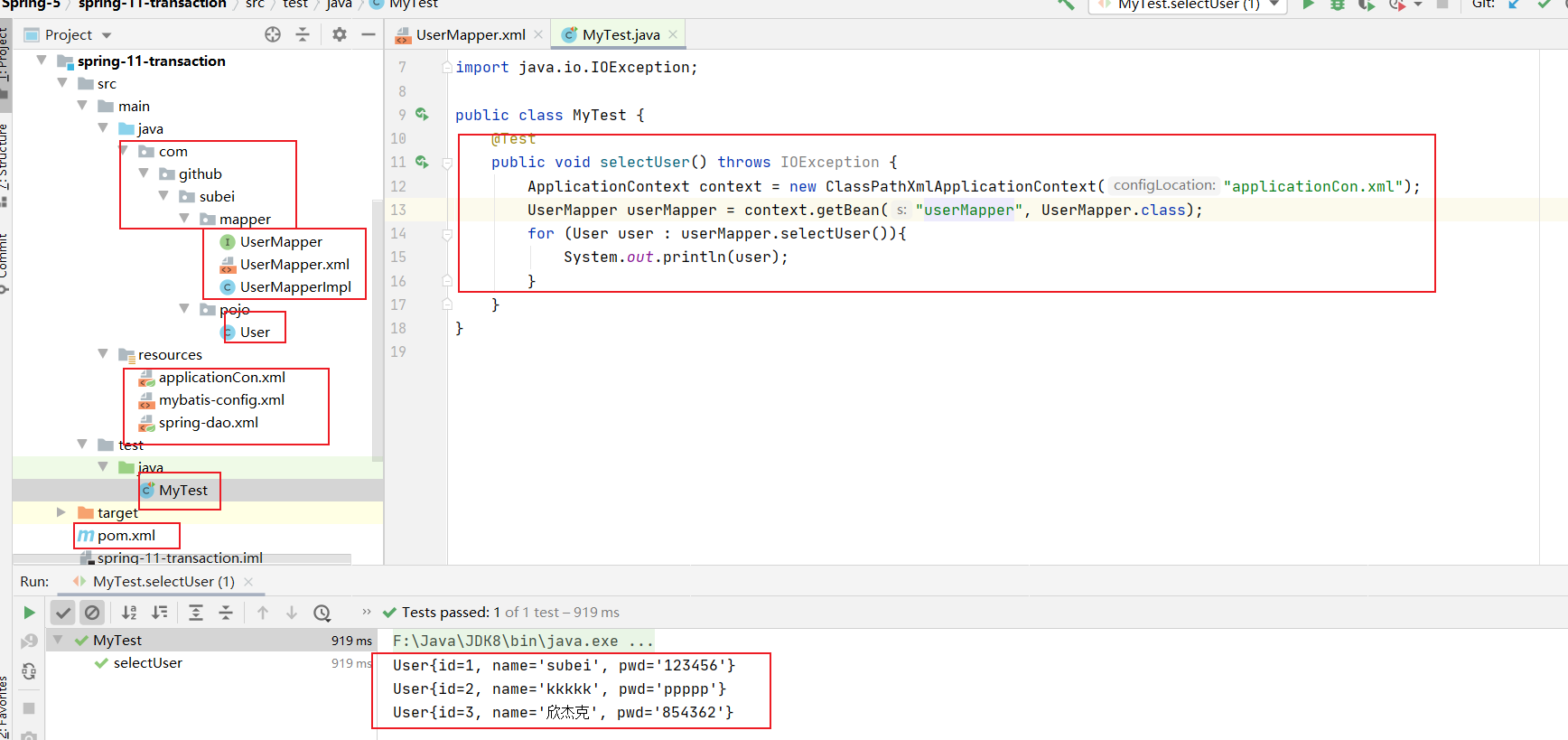Open Project panel settings gear
Viewport: 1568px width, 740px height.
pyautogui.click(x=340, y=34)
